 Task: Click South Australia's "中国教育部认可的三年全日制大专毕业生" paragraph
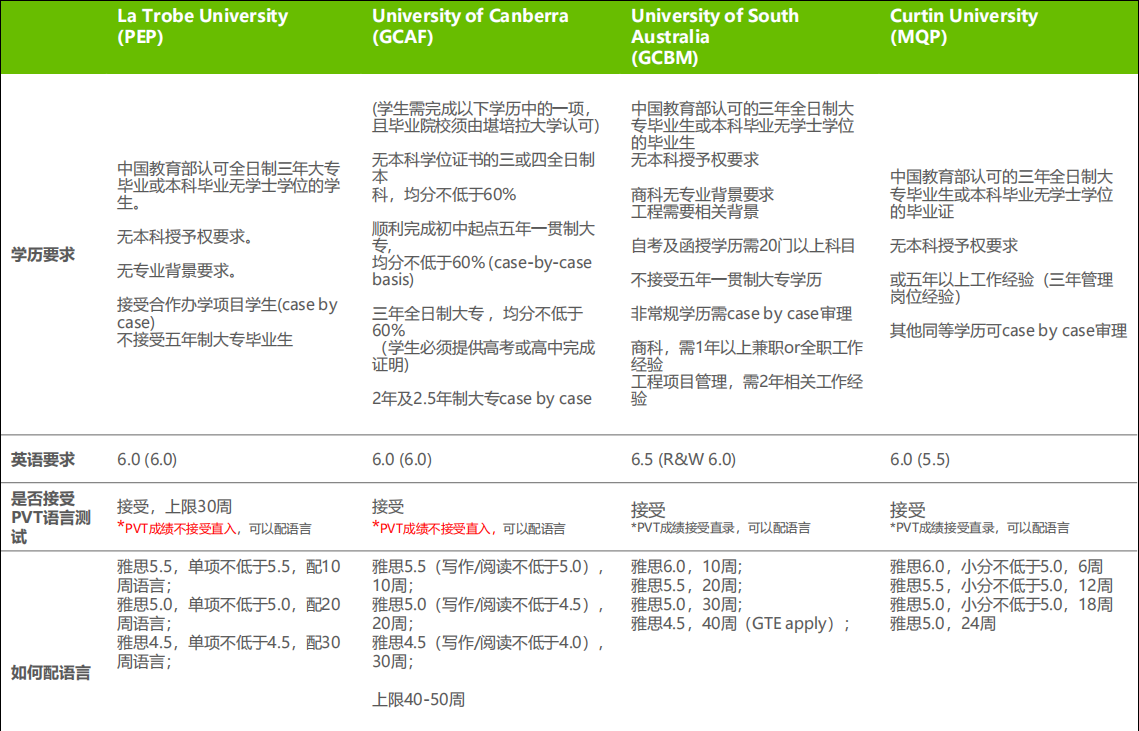pos(742,126)
